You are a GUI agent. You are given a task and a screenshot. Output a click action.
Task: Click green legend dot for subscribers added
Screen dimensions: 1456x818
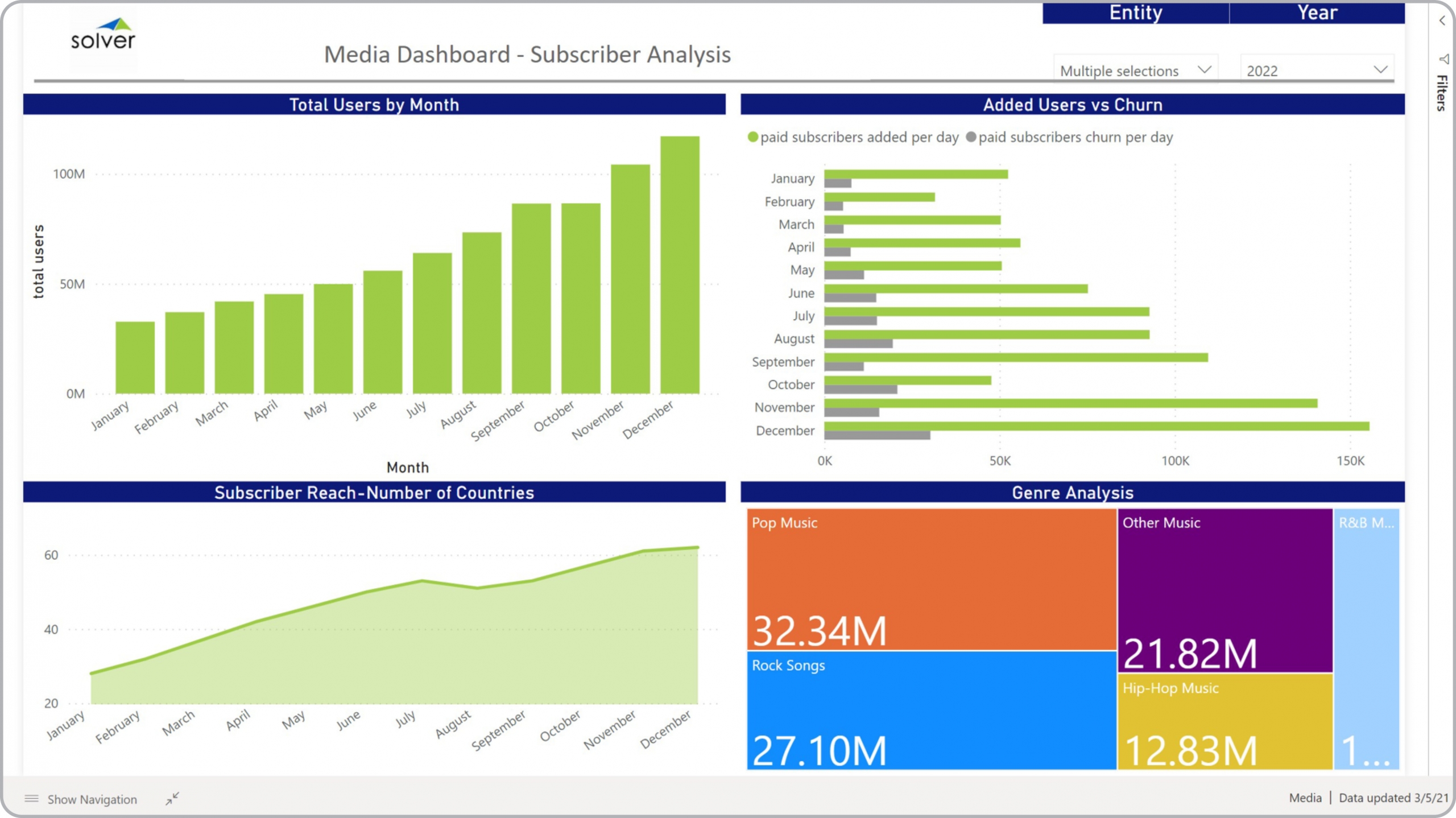[x=752, y=137]
